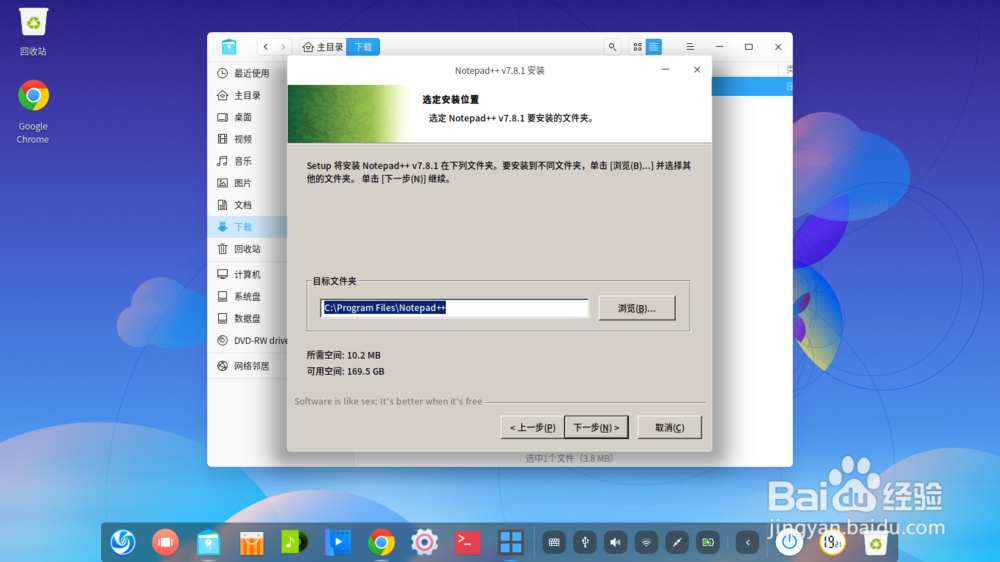
Task: Click the pen/stylus tray icon
Action: (x=677, y=543)
